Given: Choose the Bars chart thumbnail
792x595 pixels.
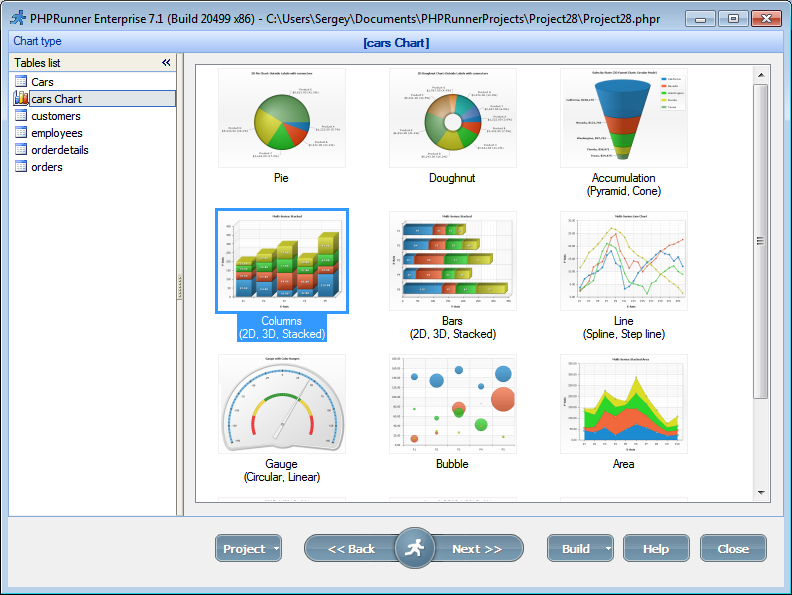Looking at the screenshot, I should (453, 261).
